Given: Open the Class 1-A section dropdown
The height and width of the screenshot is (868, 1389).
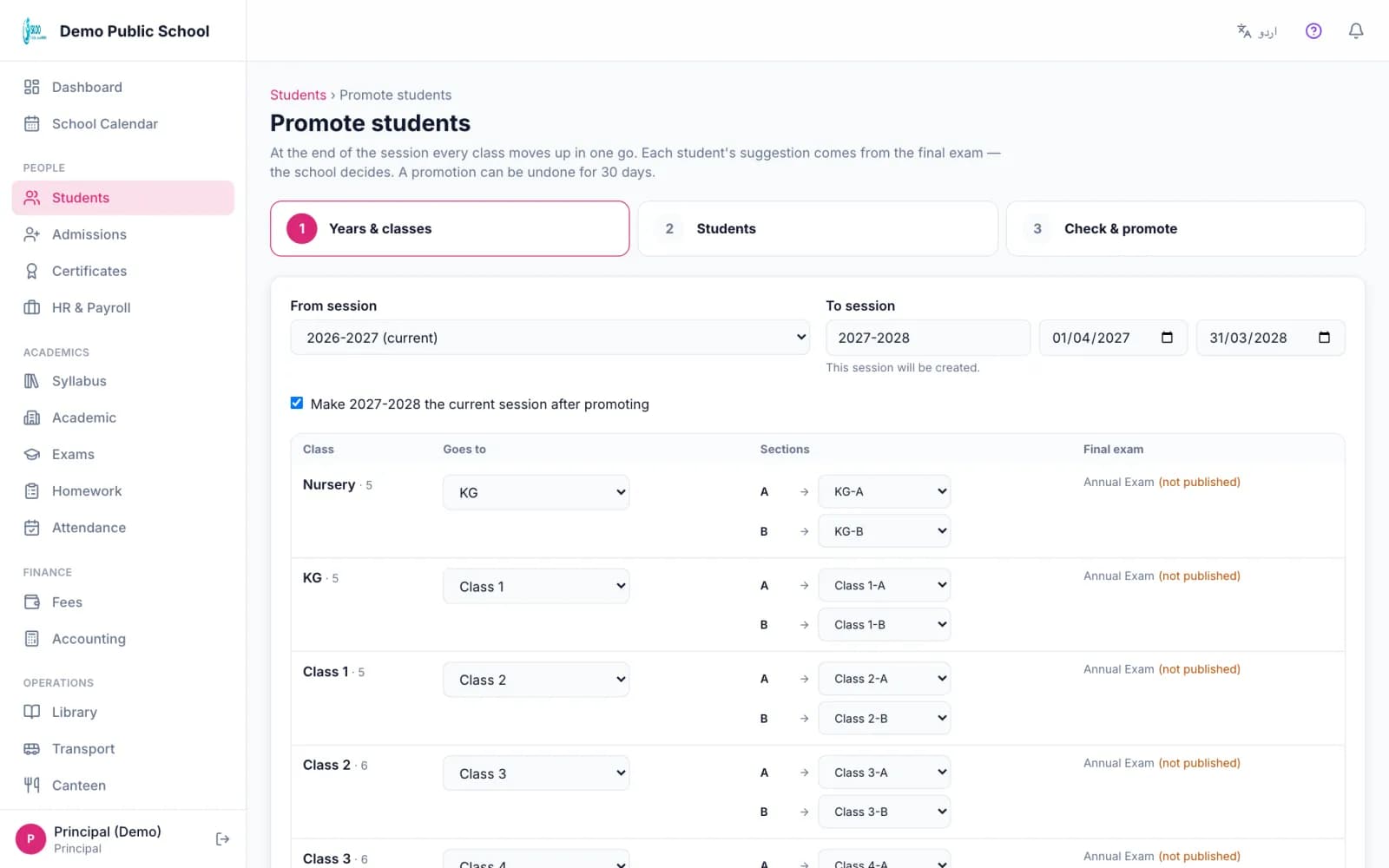Looking at the screenshot, I should [884, 585].
